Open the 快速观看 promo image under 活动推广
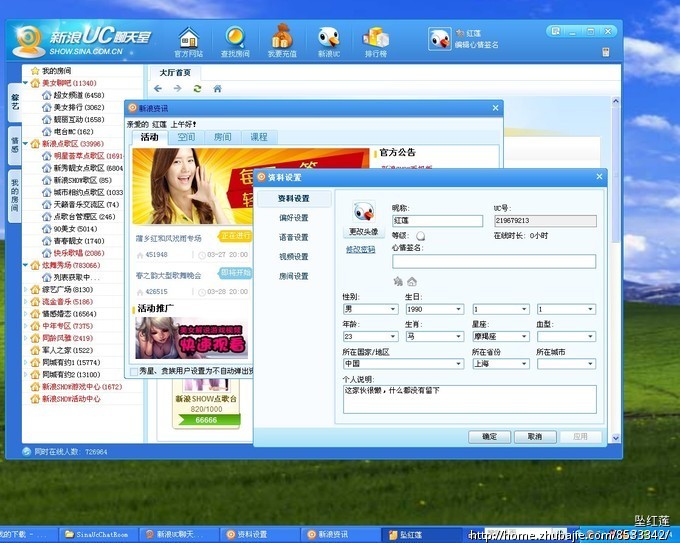680x543 pixels. click(191, 338)
